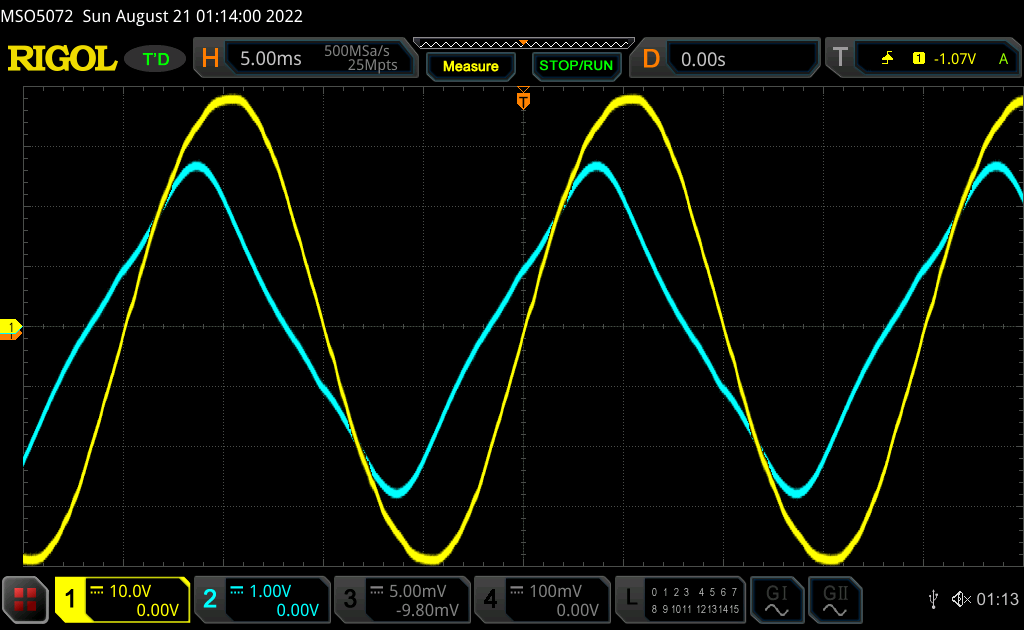Open the channel 4 100mV menu
1024x630 pixels.
tap(541, 599)
